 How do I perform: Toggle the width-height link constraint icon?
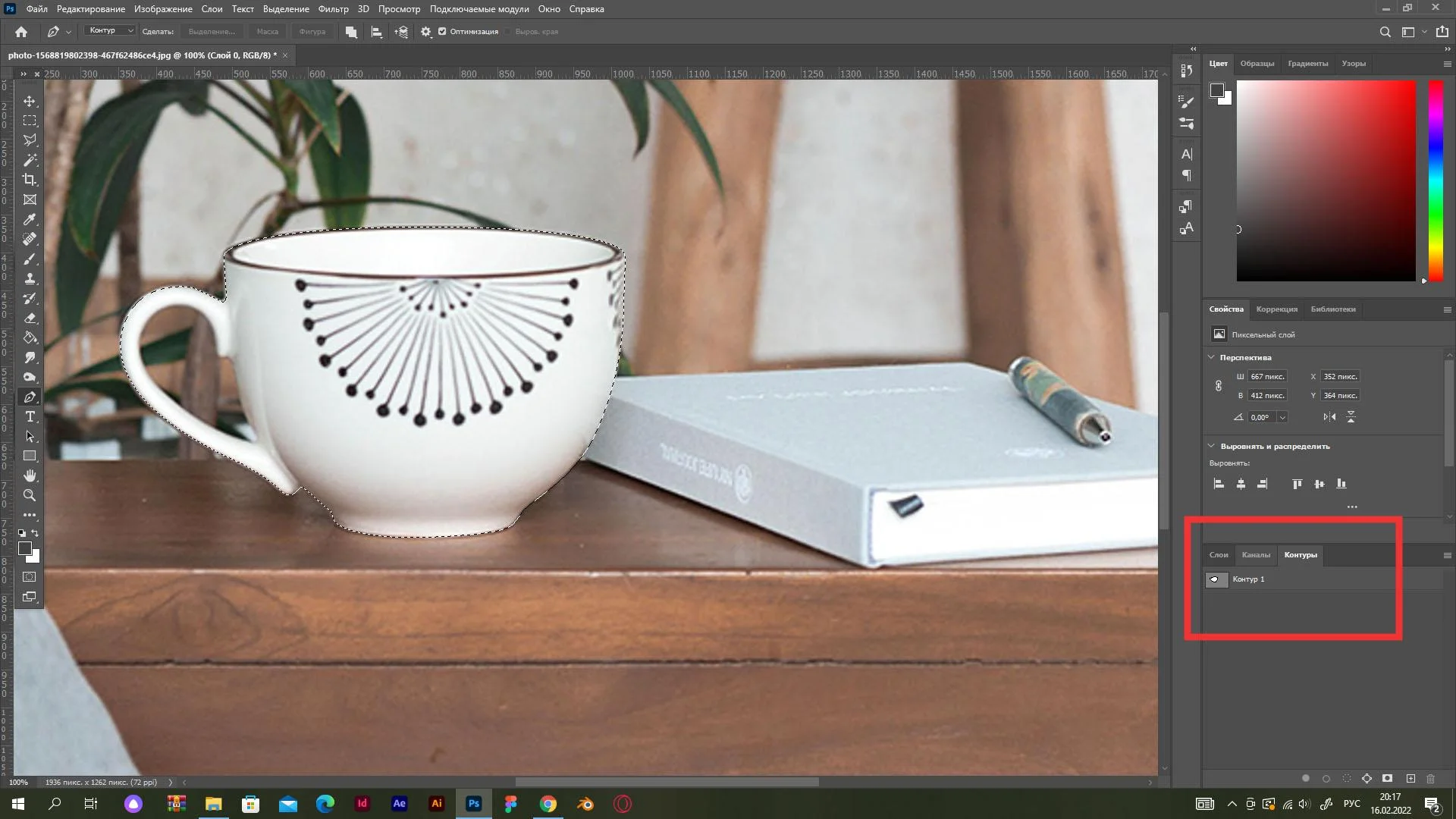[x=1219, y=386]
